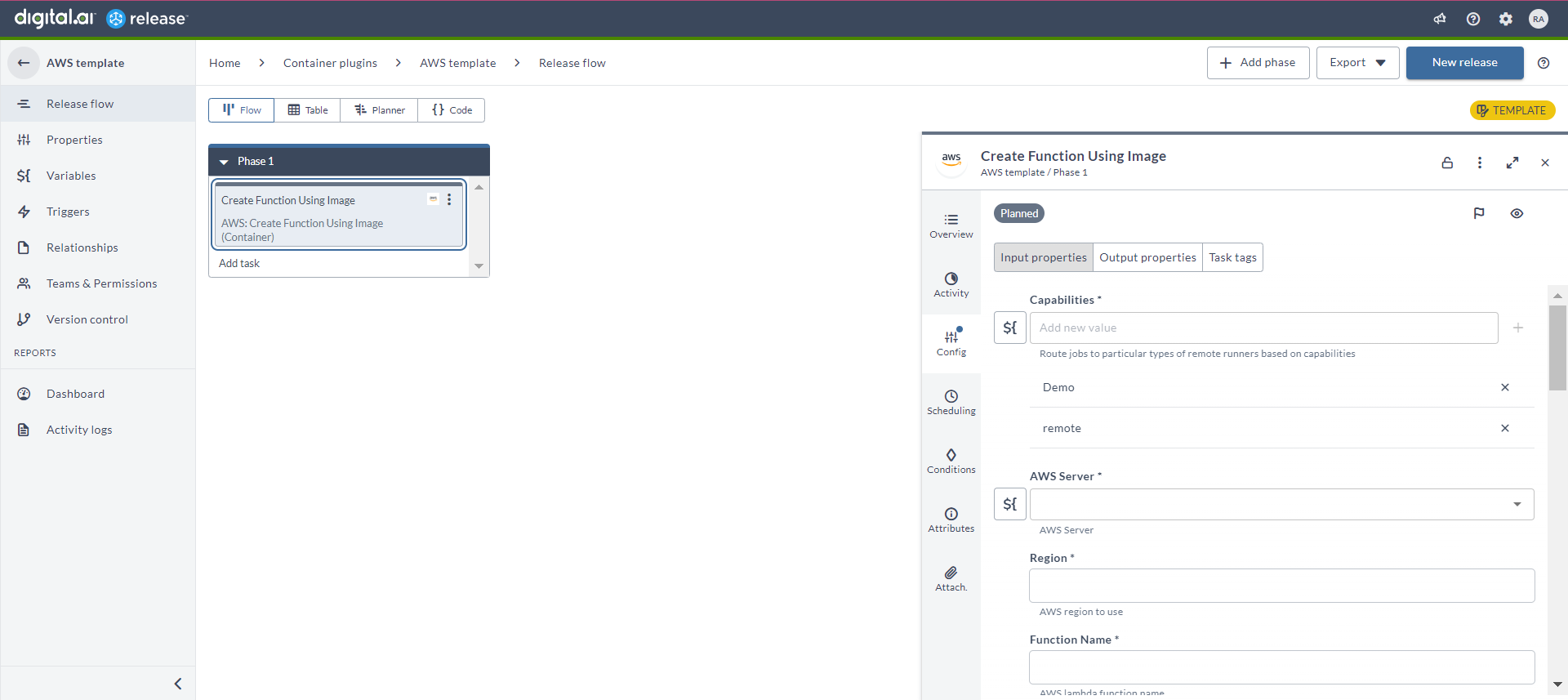Open the task card three-dot menu
1568x700 pixels.
pos(449,199)
